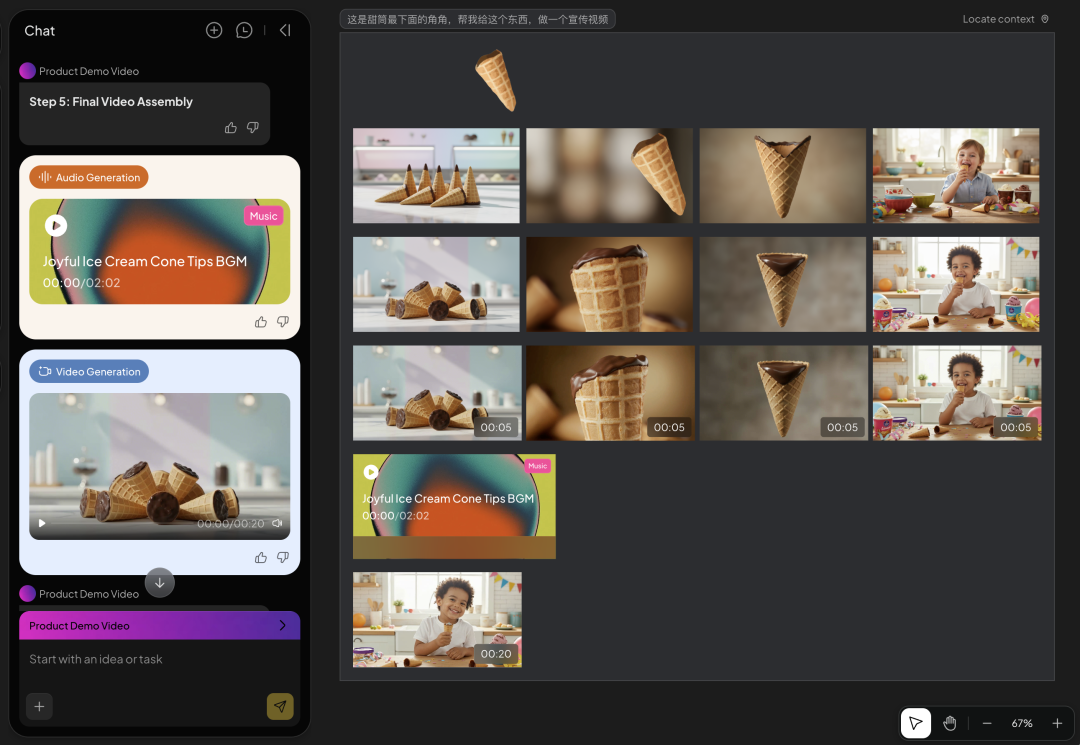
Task: Expand the purple Product Demo Video bar
Action: 160,625
